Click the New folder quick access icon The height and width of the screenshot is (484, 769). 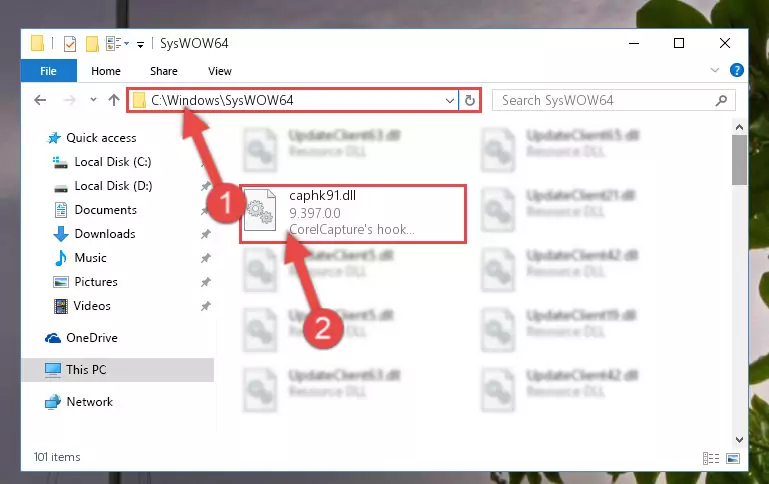[92, 44]
